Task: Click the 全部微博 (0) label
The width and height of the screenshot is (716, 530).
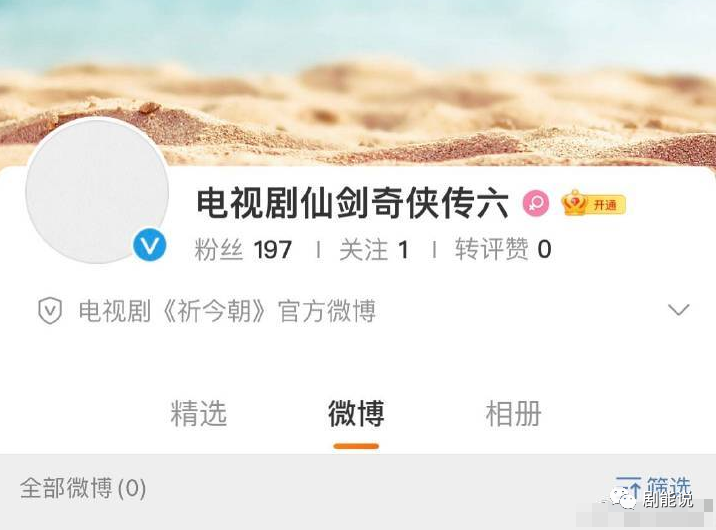Action: 83,488
